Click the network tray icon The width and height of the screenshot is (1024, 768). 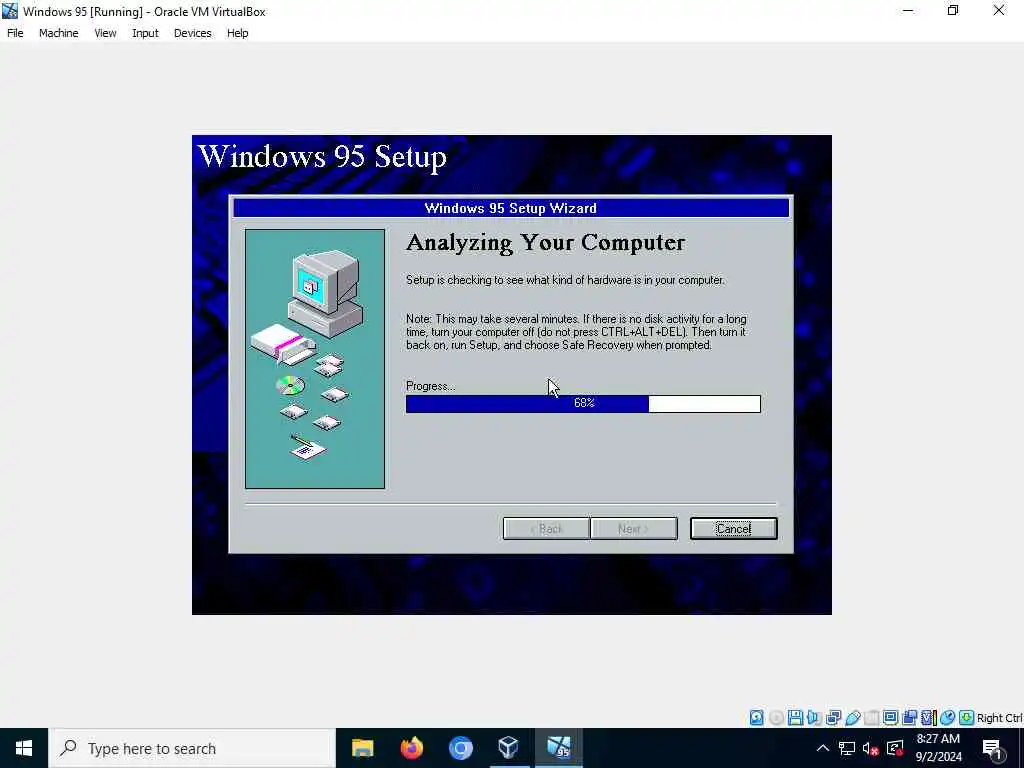point(847,748)
